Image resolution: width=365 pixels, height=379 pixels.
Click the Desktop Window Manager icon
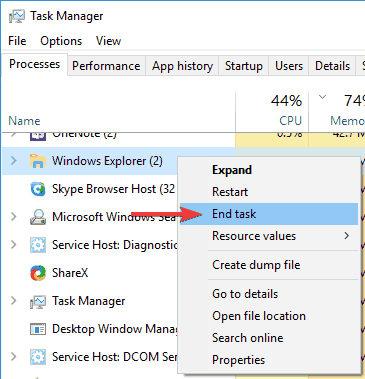pos(38,329)
